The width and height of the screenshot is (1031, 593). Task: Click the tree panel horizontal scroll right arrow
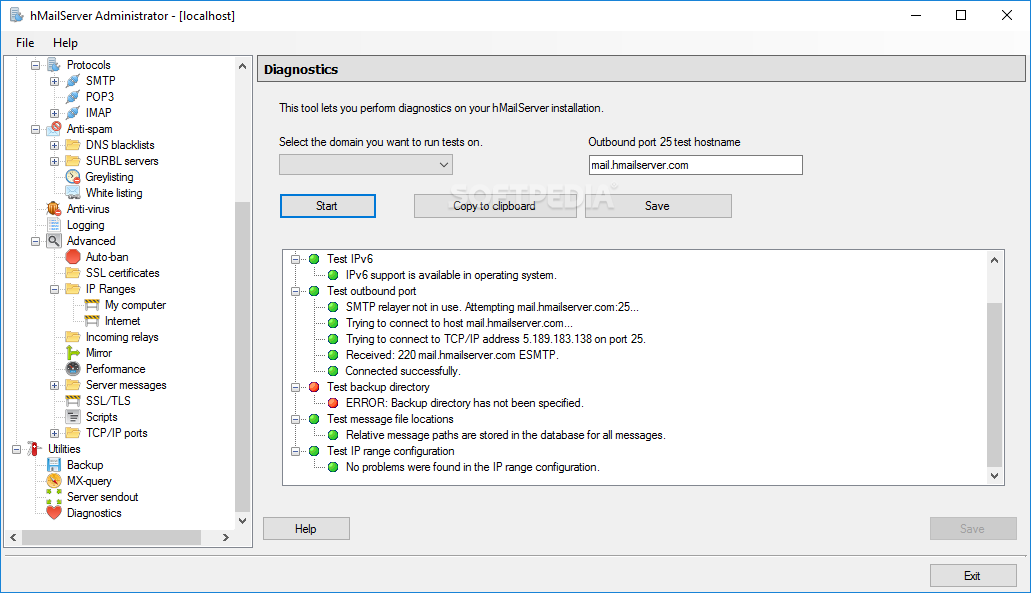pos(226,538)
